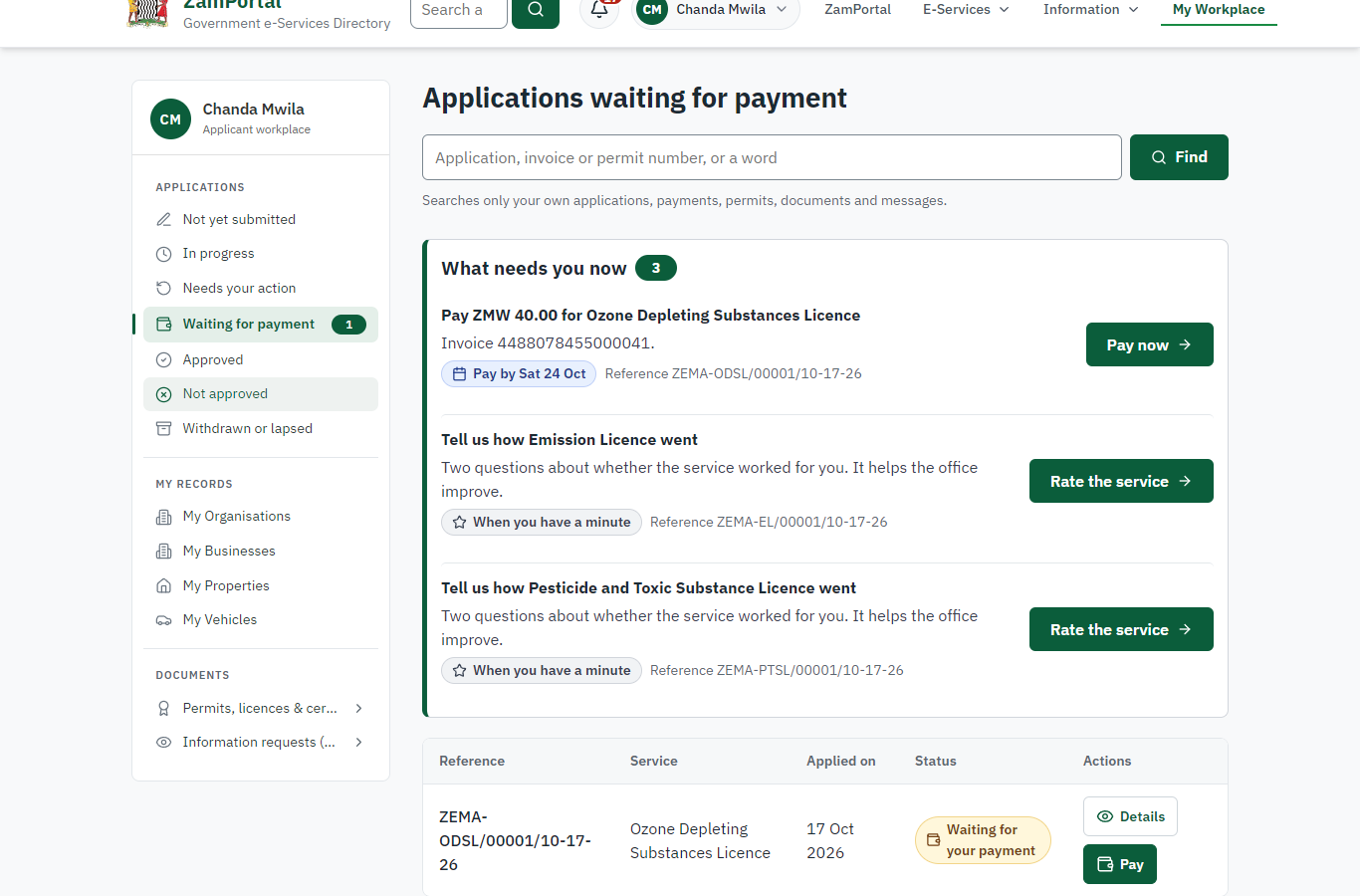Click the items count badge 3
Screen dimensions: 1360x896
(656, 268)
